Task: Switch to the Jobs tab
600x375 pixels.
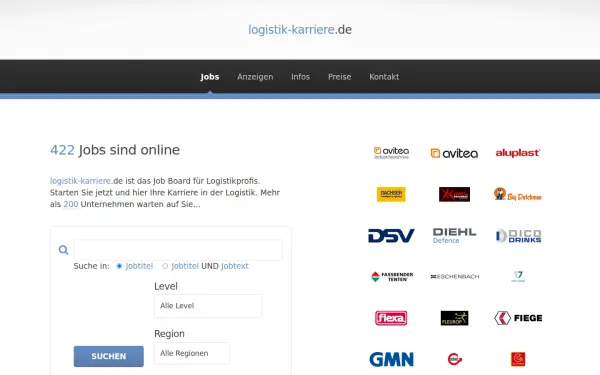Action: 210,77
